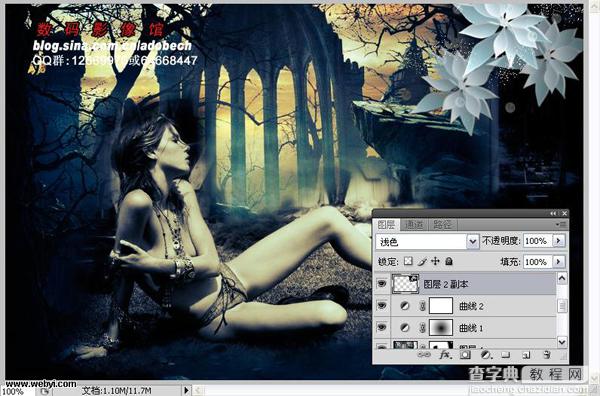Open the layers panel options menu
The height and width of the screenshot is (396, 600).
561,225
